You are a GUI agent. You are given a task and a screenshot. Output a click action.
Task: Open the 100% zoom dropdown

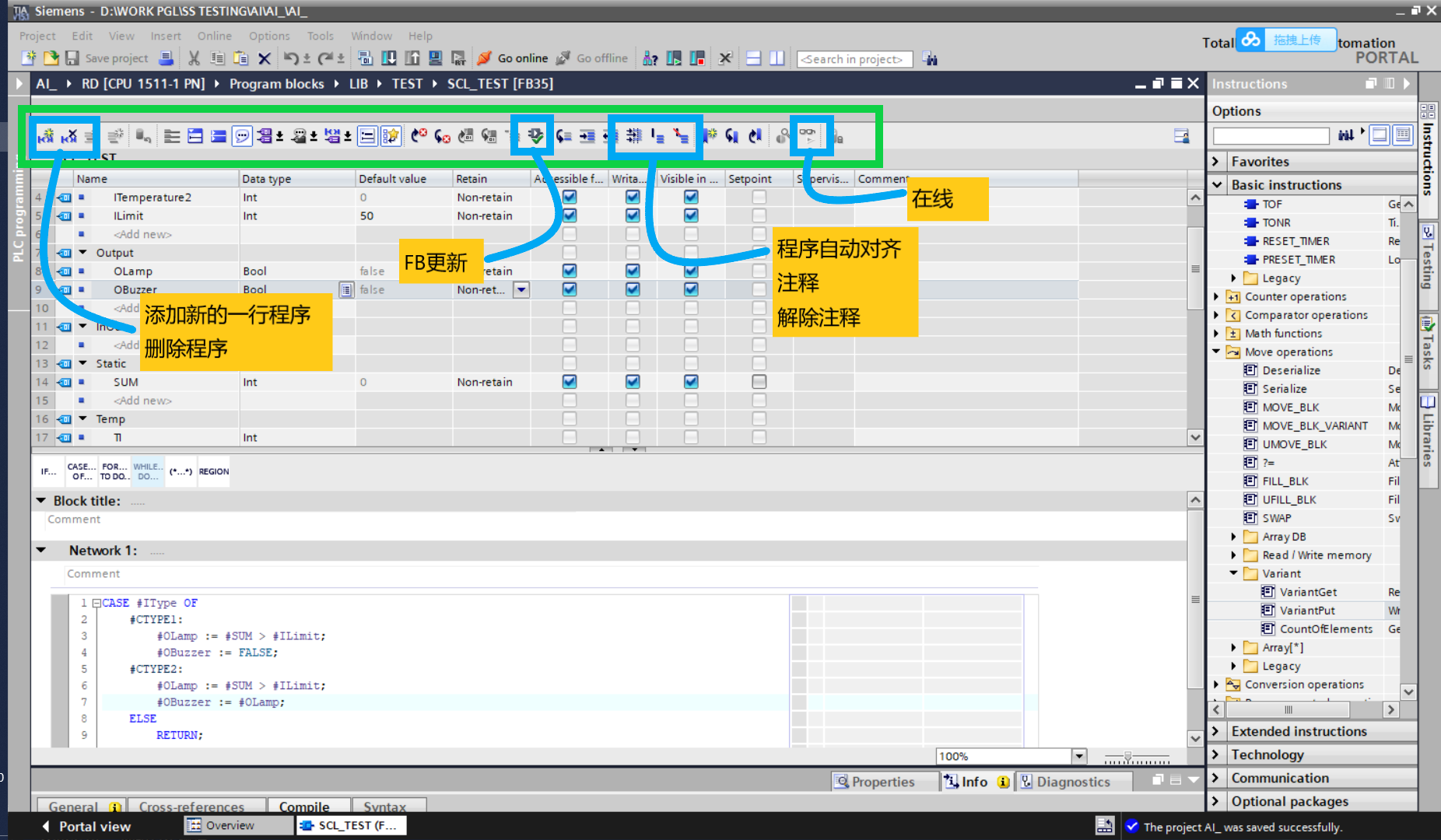[x=1078, y=756]
